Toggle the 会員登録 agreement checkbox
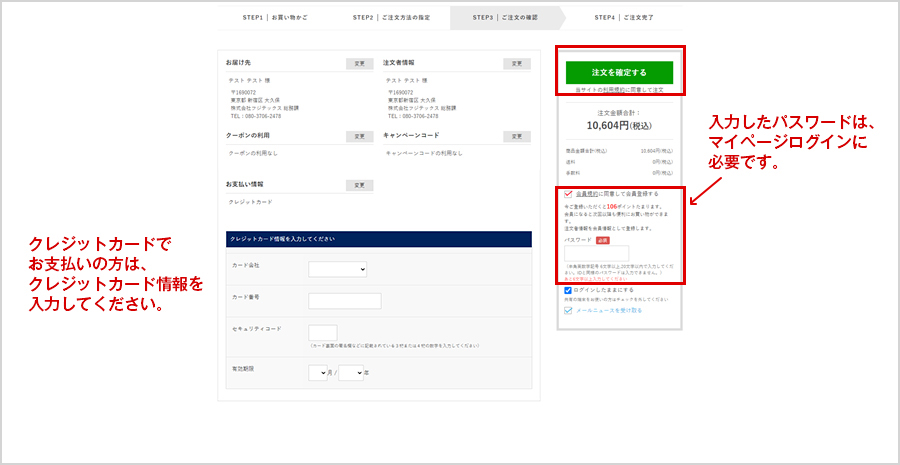 pos(569,194)
